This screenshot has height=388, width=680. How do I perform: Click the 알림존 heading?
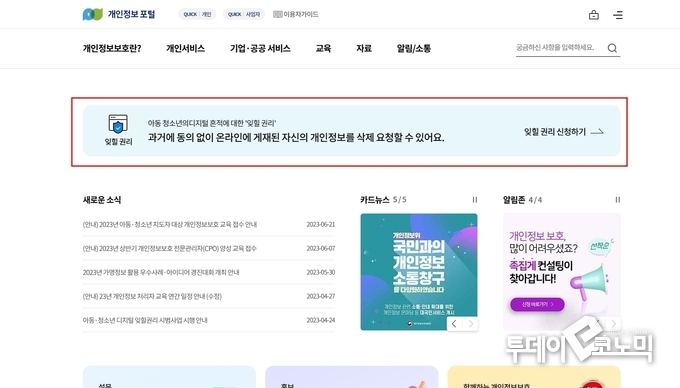click(x=514, y=200)
